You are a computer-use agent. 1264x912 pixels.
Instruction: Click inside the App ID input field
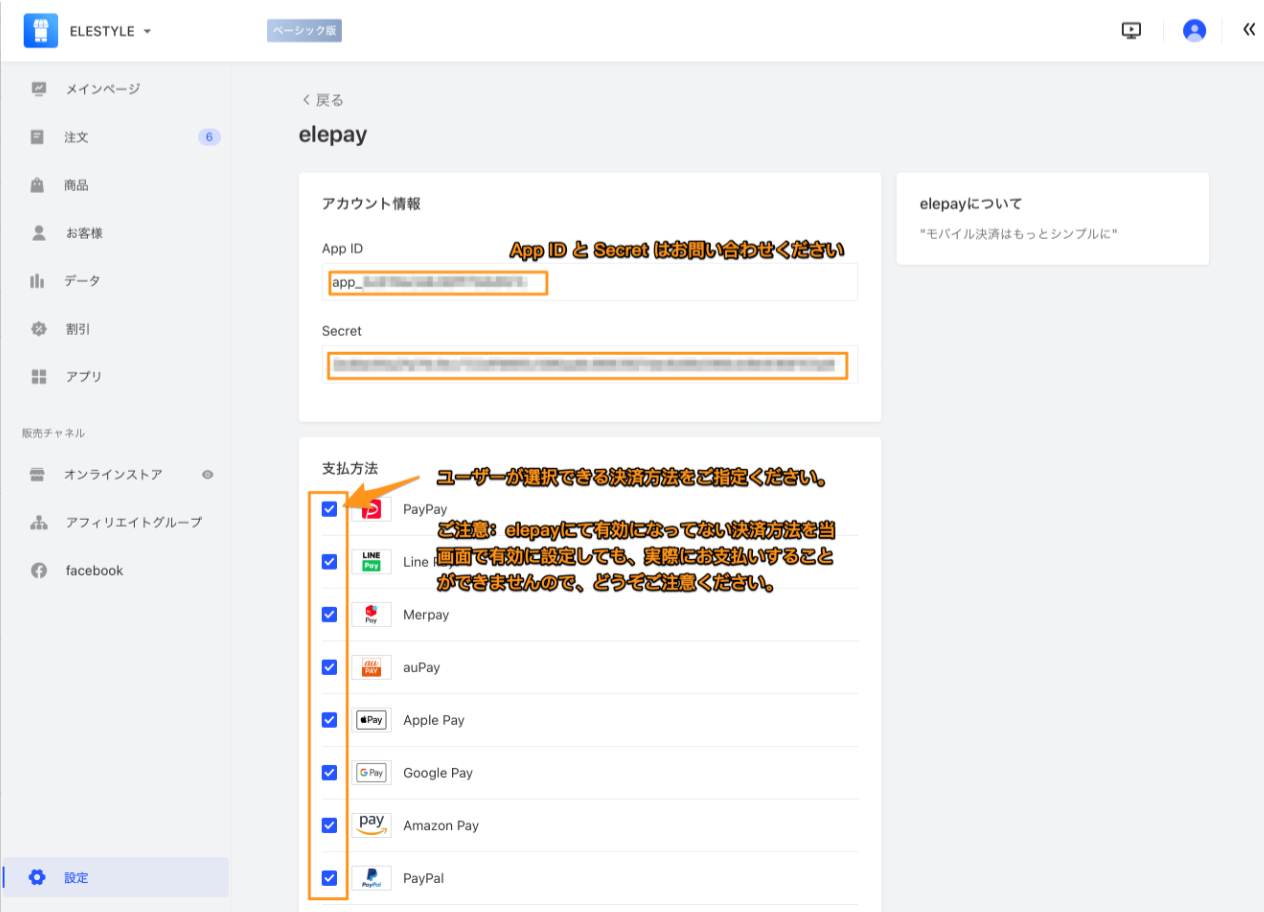click(x=437, y=283)
